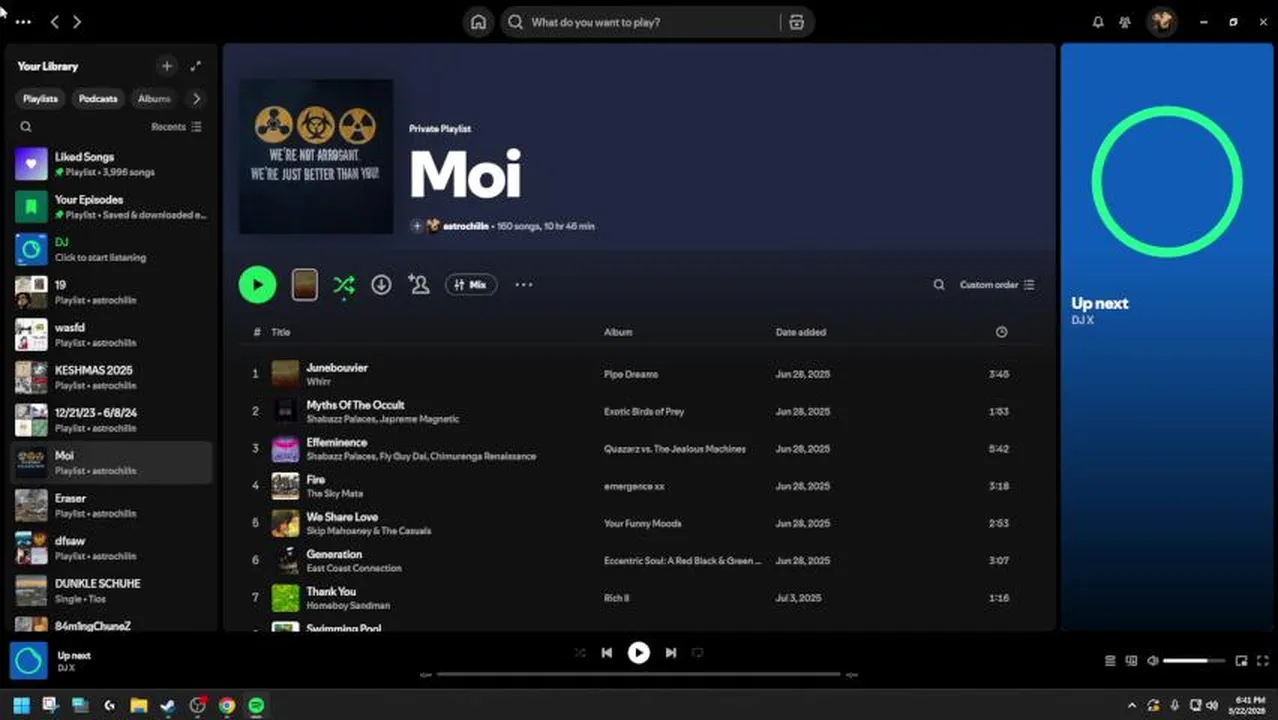Go to Spotify Home via house icon
1278x720 pixels.
click(x=478, y=22)
